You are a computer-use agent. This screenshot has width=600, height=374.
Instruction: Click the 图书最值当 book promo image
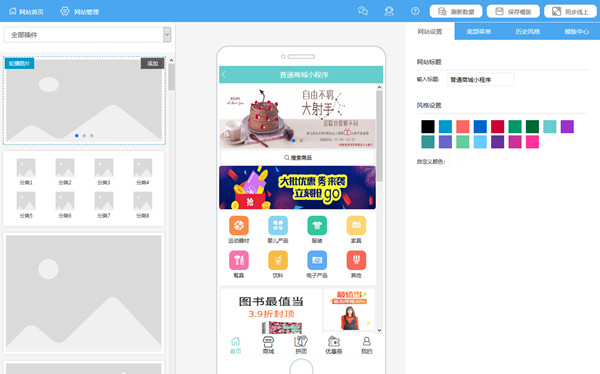271,311
